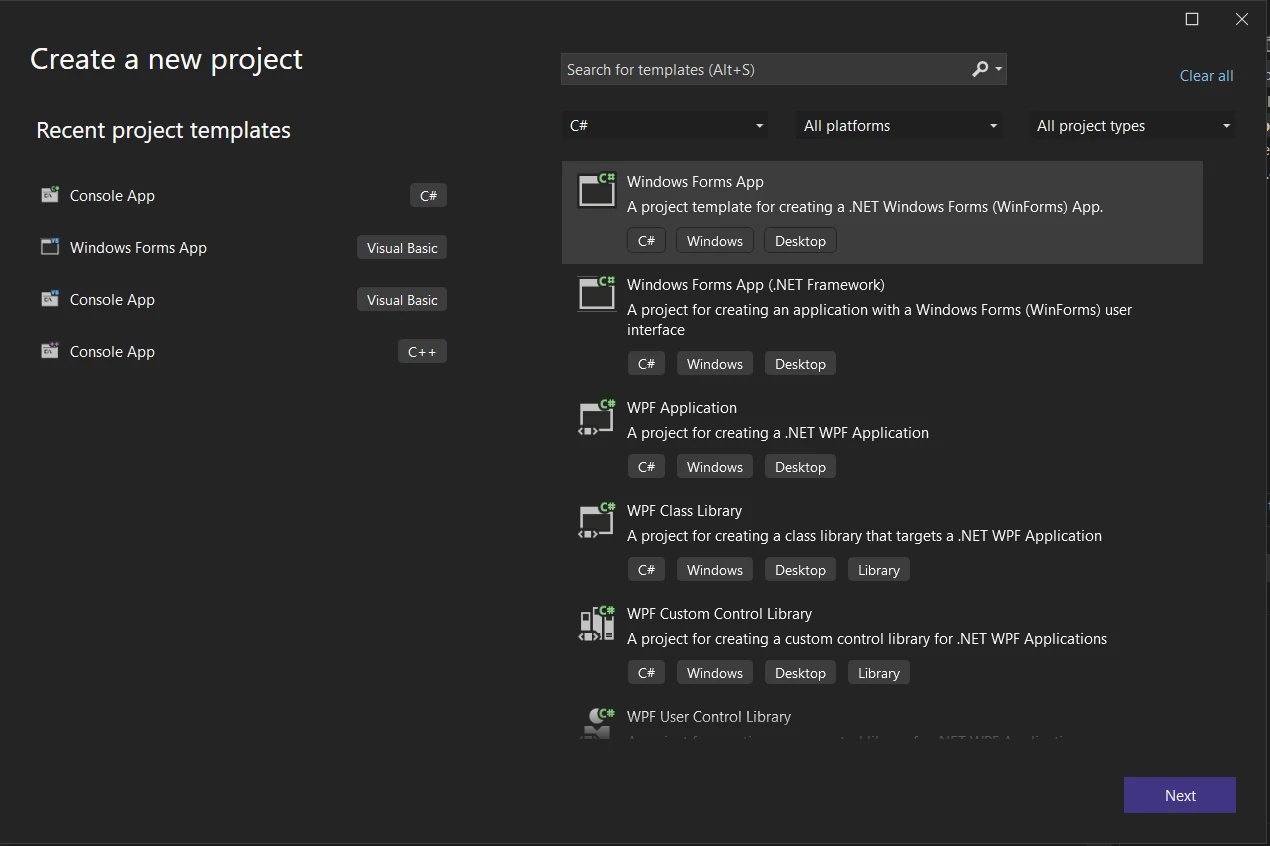Click the recent C# Console App icon
Viewport: 1270px width, 846px height.
click(x=50, y=195)
